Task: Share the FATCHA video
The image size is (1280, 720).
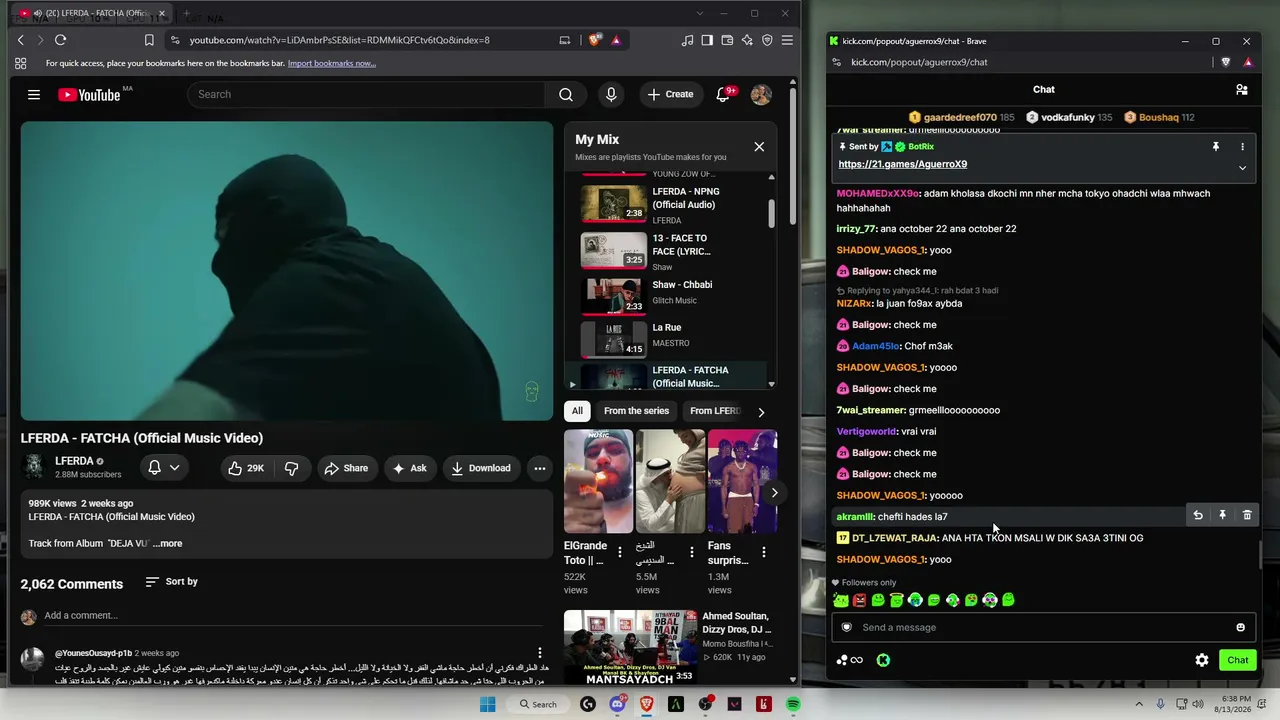Action: click(x=346, y=468)
